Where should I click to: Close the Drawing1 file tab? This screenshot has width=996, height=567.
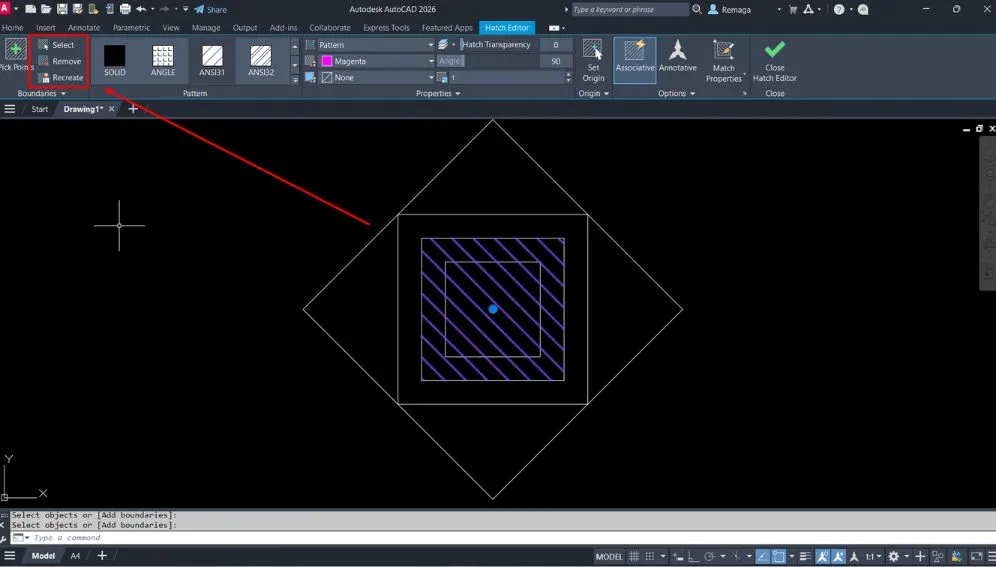pos(111,109)
